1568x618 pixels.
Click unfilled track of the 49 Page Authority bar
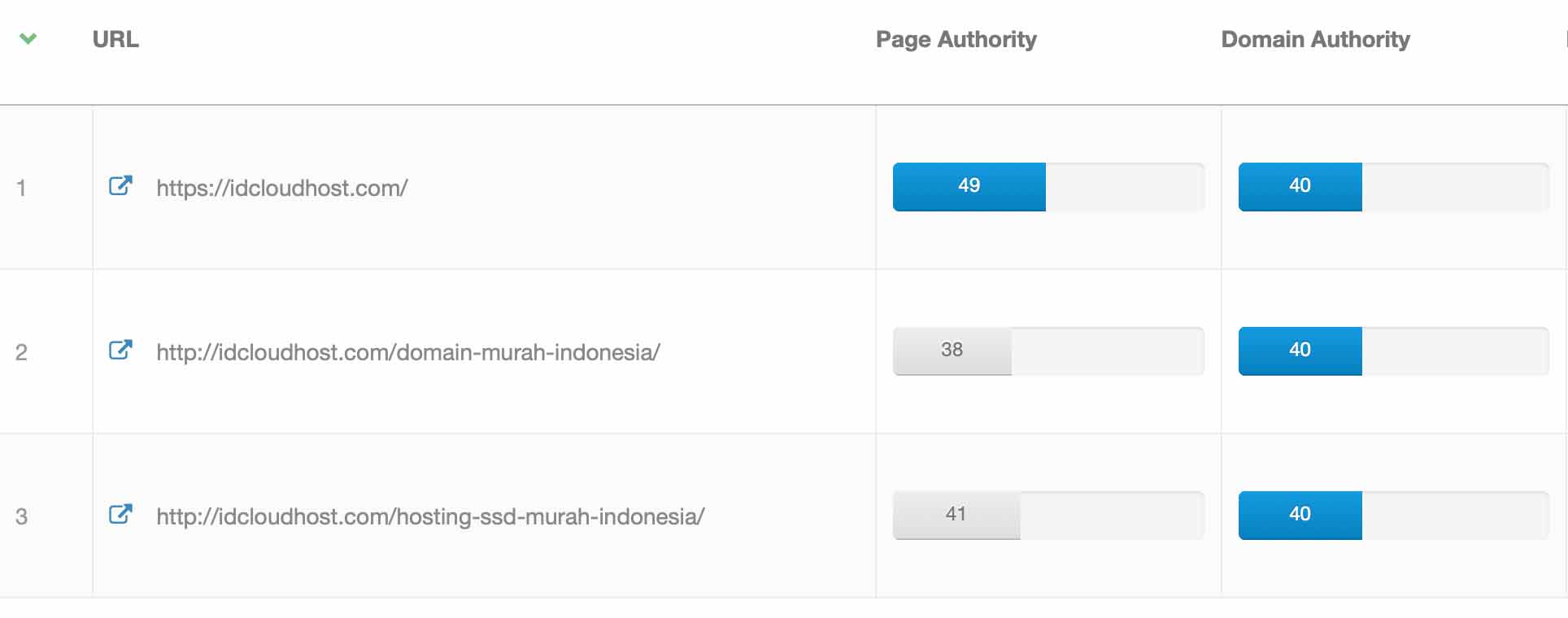[1124, 186]
